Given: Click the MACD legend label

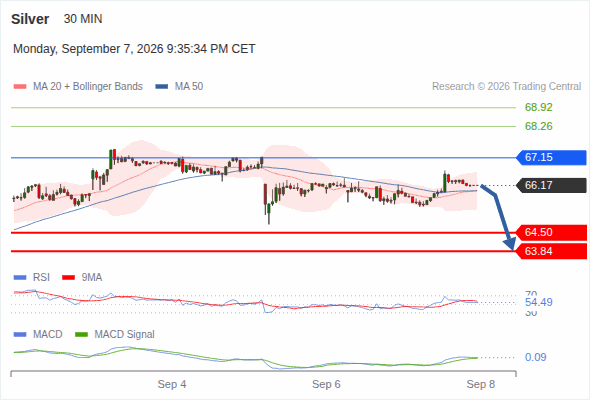Looking at the screenshot, I should [x=48, y=335].
